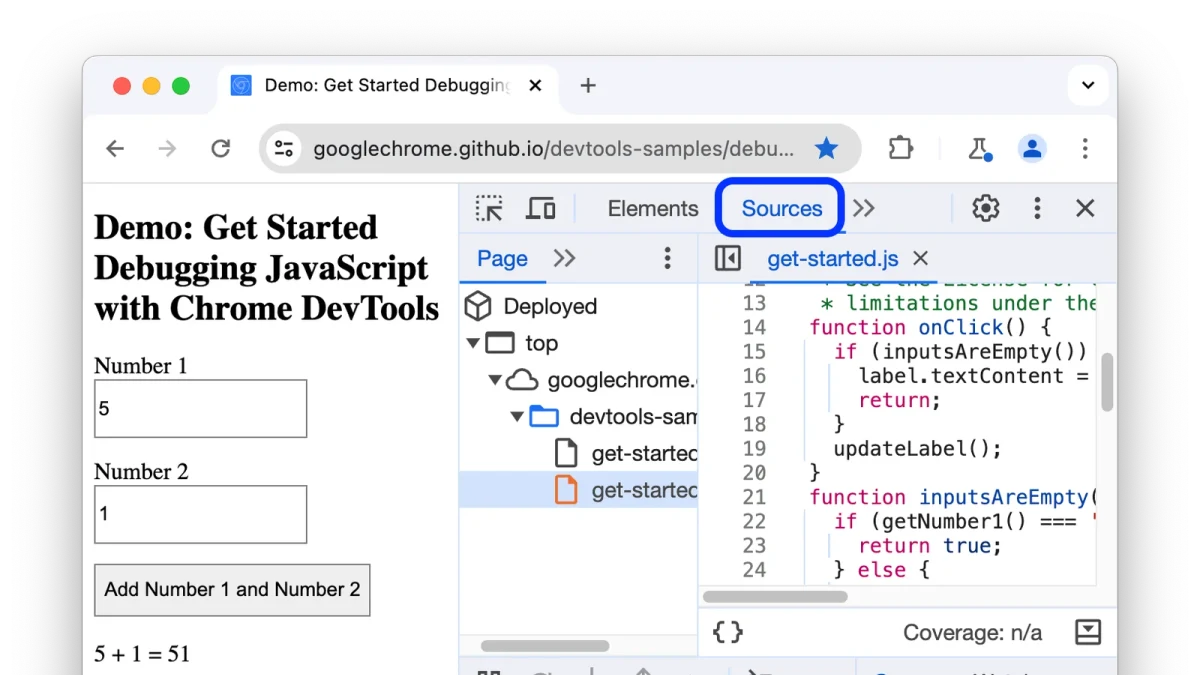This screenshot has width=1200, height=675.
Task: Show more DevTools panels after Sources
Action: pyautogui.click(x=864, y=208)
